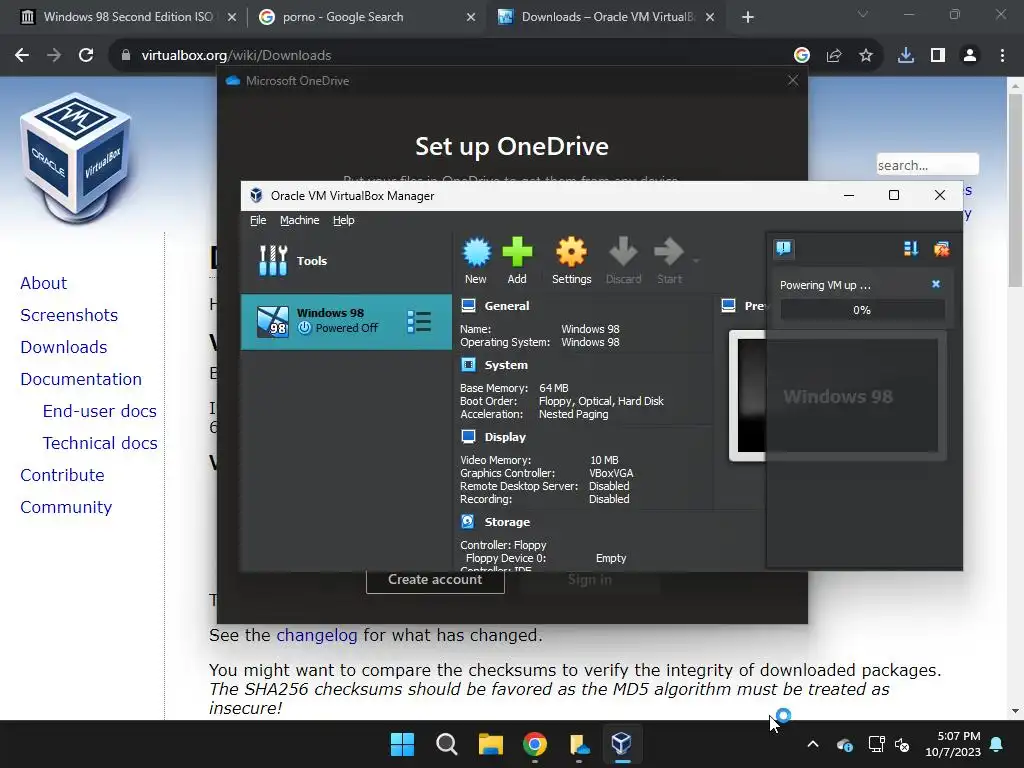Click the VirtualBox logo on the webpage

76,157
